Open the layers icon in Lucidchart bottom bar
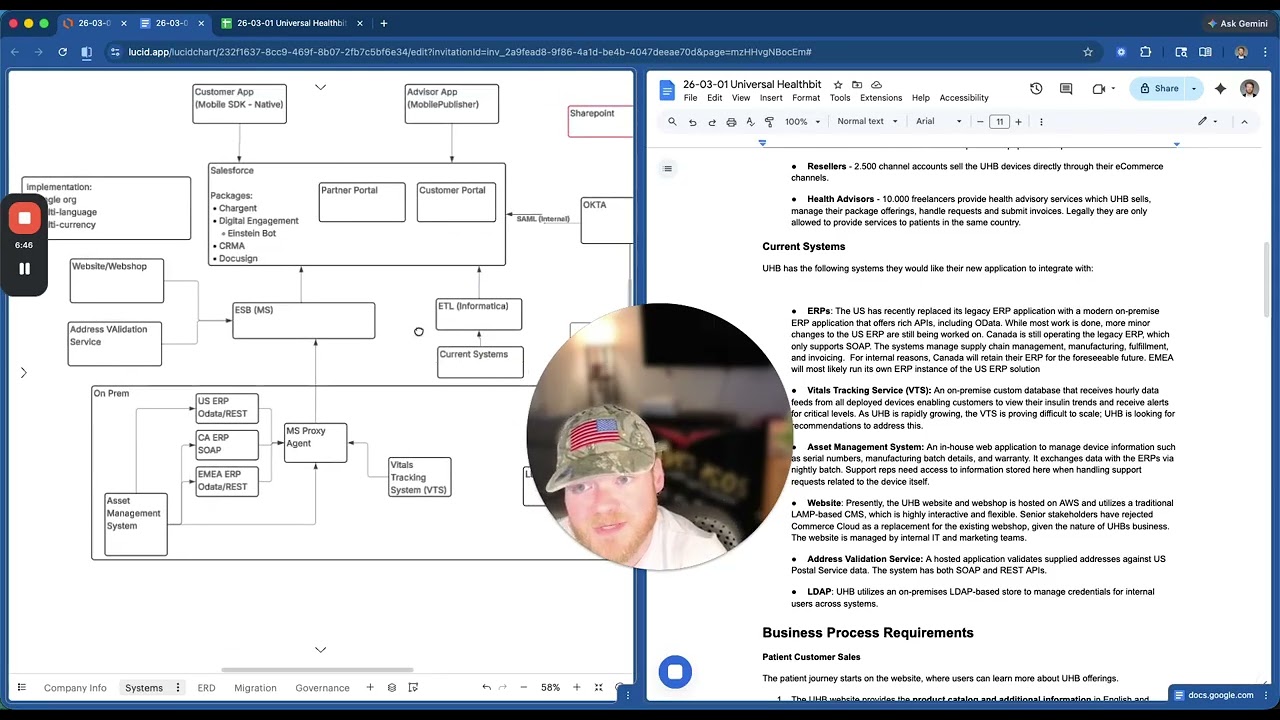1280x720 pixels. (x=392, y=687)
